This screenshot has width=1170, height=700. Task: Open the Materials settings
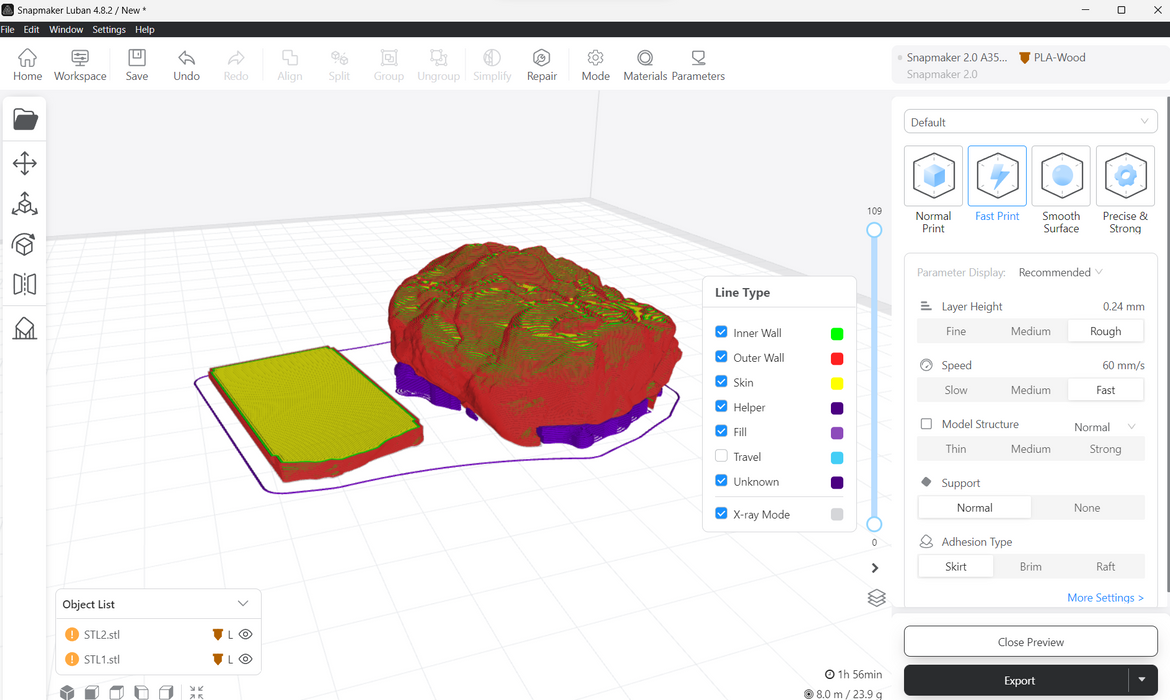tap(645, 64)
